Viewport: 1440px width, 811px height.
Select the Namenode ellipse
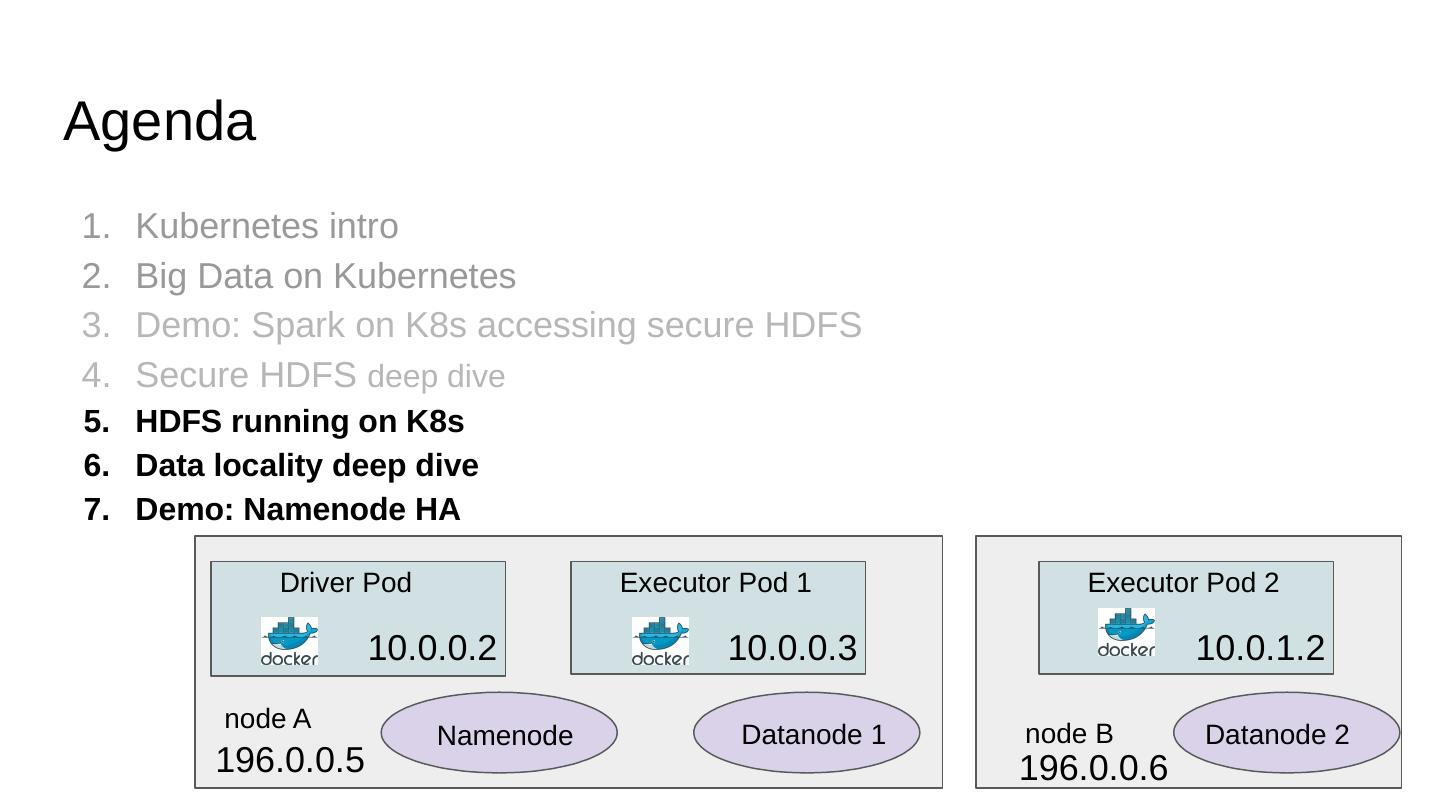point(499,733)
